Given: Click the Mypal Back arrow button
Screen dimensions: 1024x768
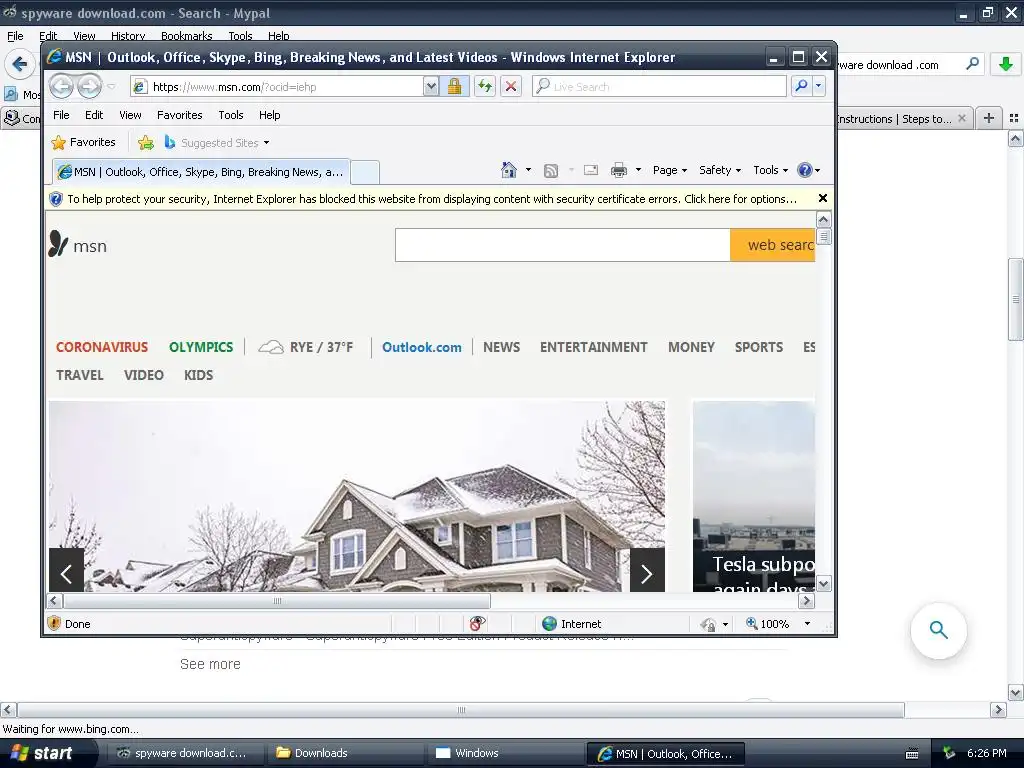Looking at the screenshot, I should click(20, 64).
